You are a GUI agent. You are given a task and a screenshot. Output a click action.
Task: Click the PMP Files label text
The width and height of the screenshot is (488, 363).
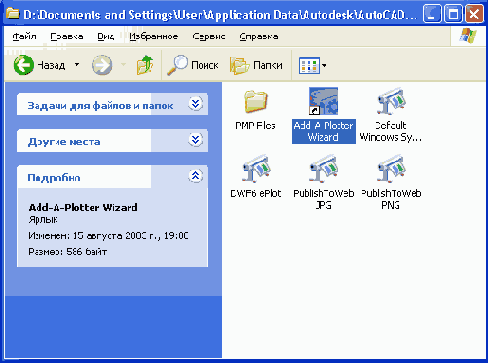click(x=255, y=126)
